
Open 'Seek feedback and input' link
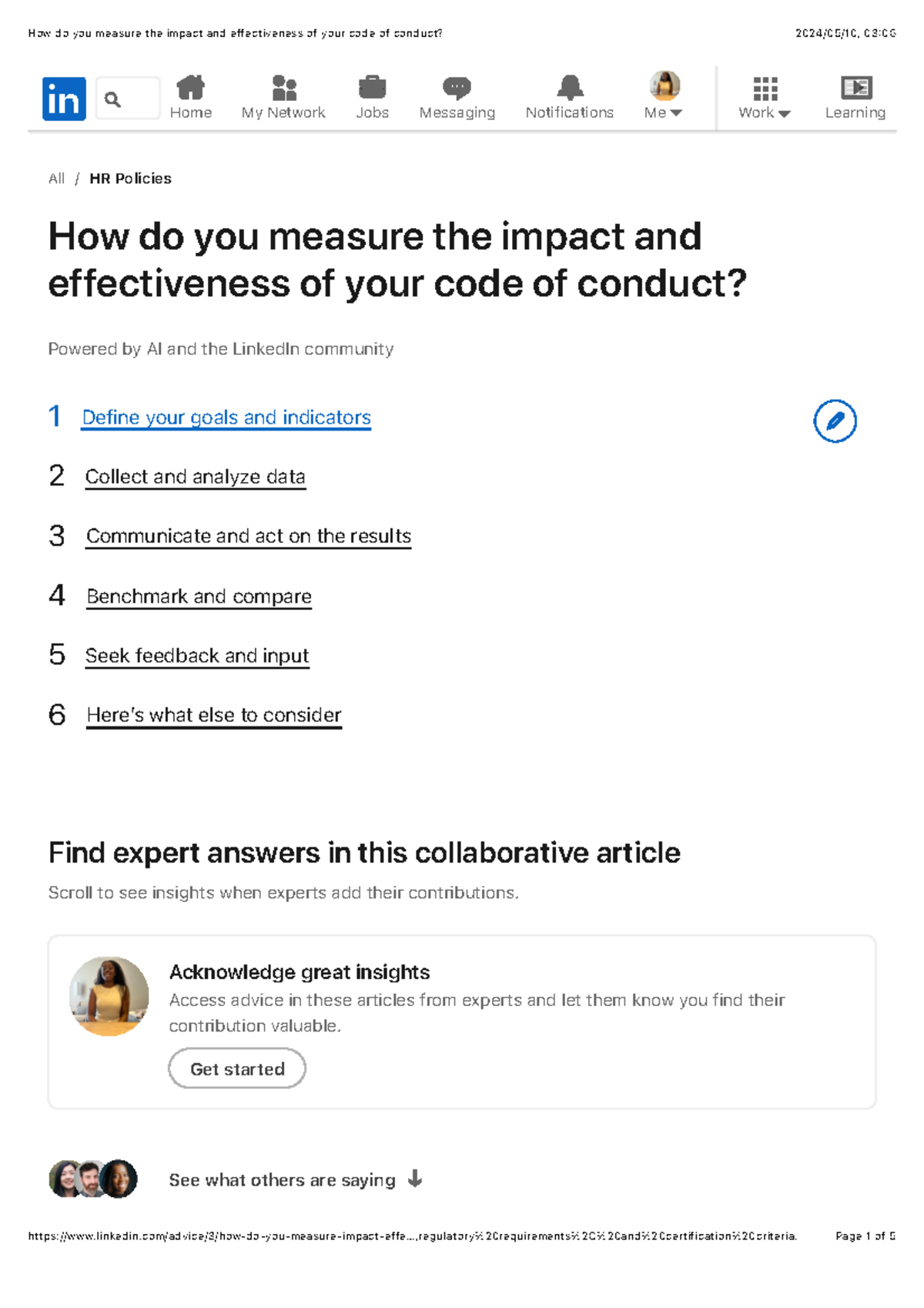point(197,656)
